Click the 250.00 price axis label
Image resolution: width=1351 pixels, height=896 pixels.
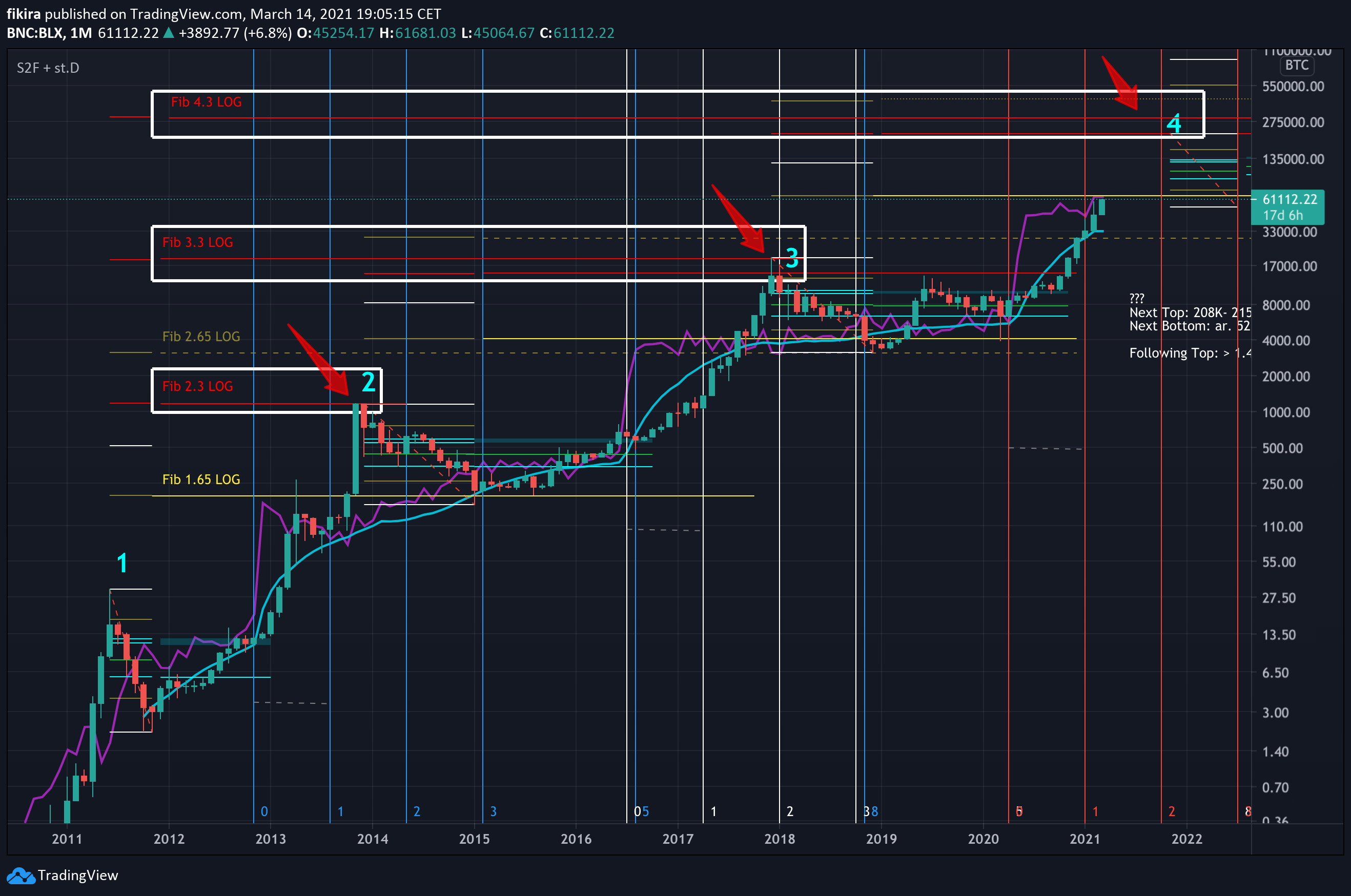[1282, 484]
